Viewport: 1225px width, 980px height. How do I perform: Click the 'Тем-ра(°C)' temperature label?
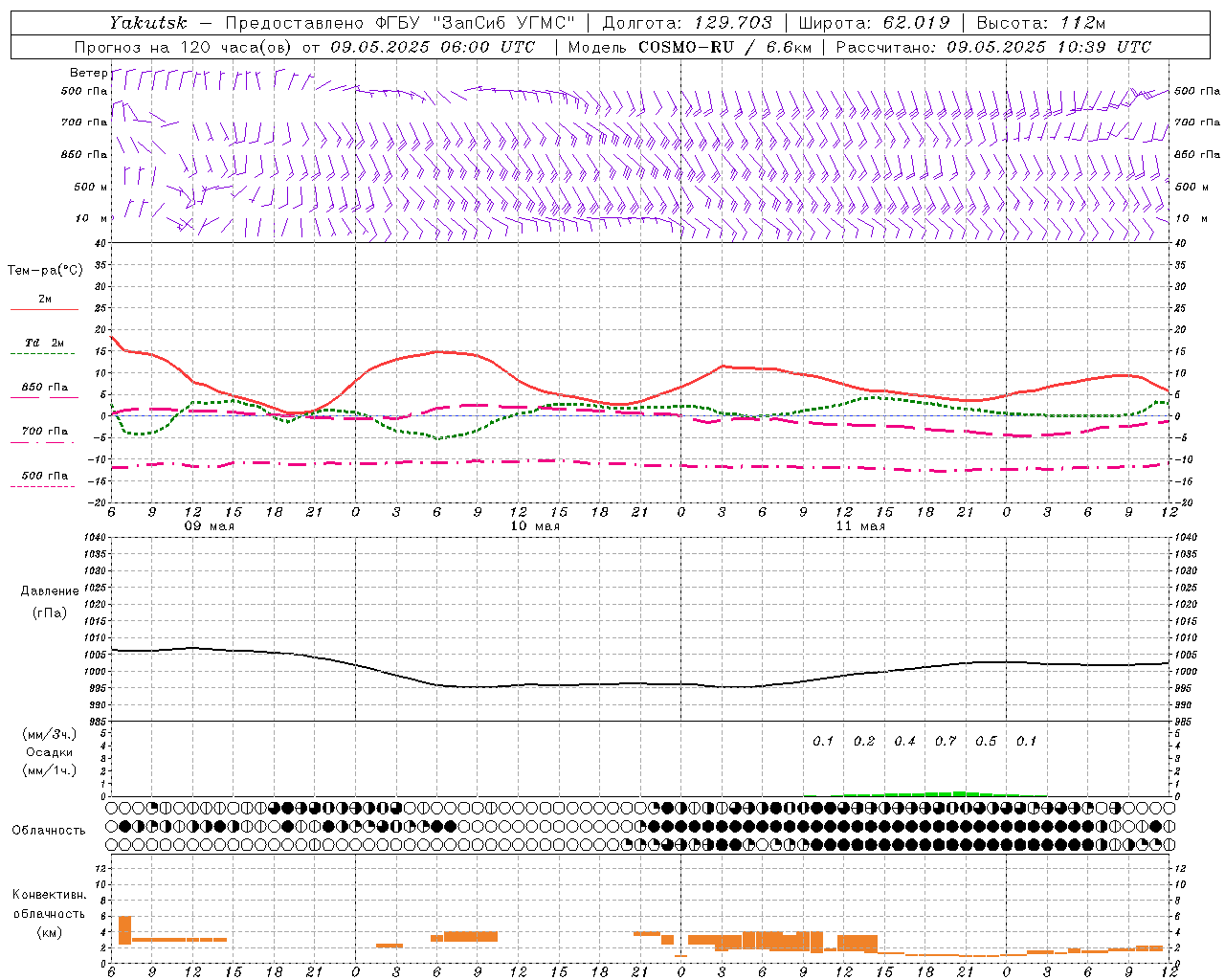pyautogui.click(x=45, y=270)
